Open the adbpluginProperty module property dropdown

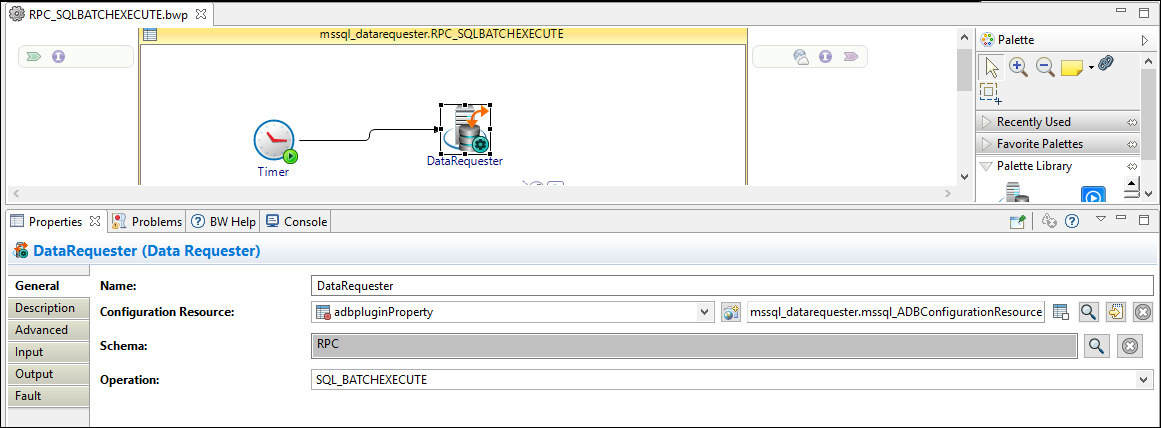click(x=703, y=312)
